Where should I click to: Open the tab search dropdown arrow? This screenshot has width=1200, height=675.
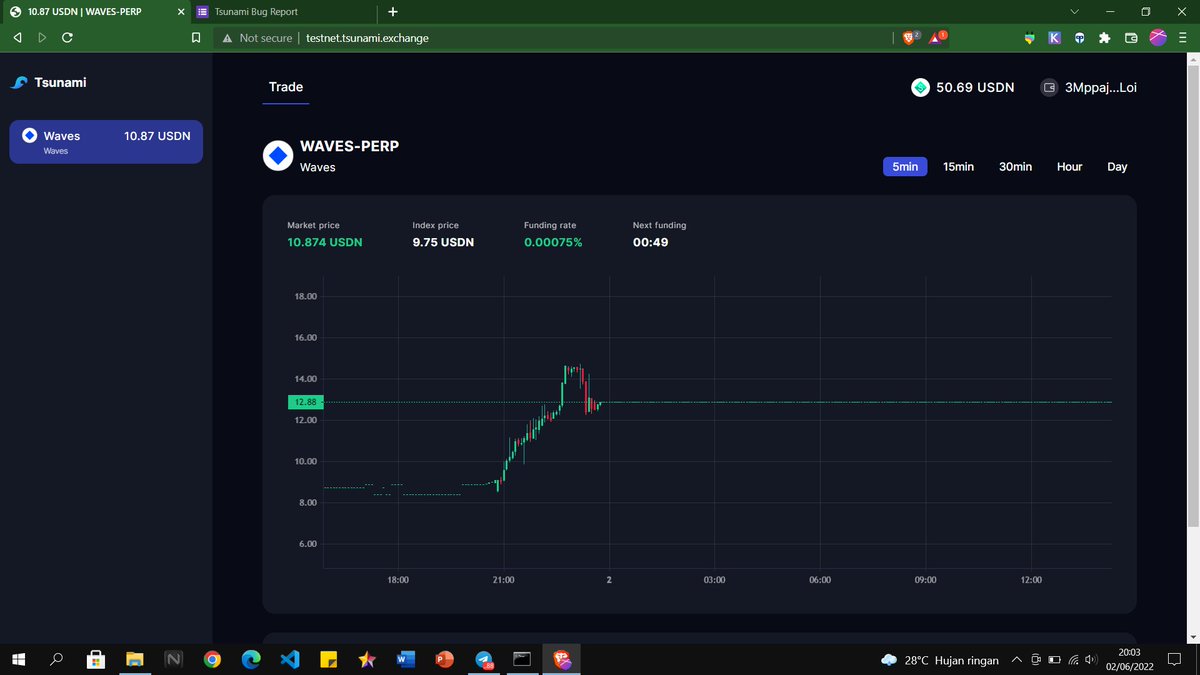point(1075,12)
